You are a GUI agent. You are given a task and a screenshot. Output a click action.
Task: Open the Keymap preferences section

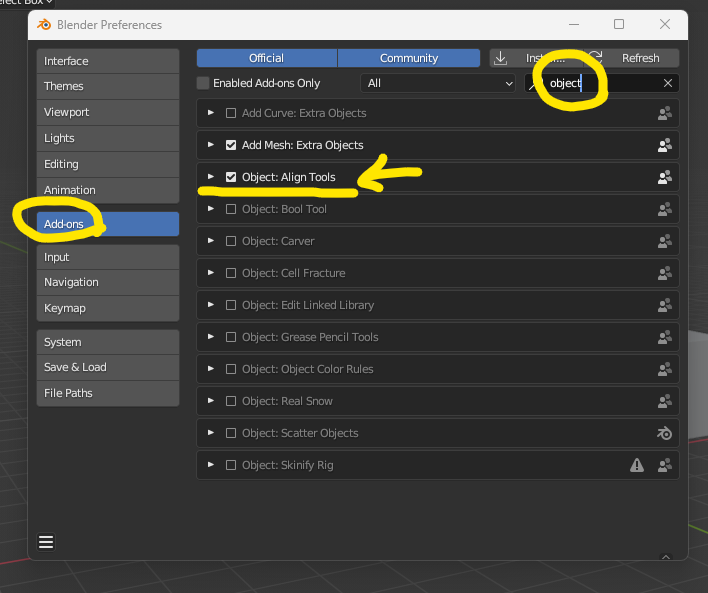108,308
